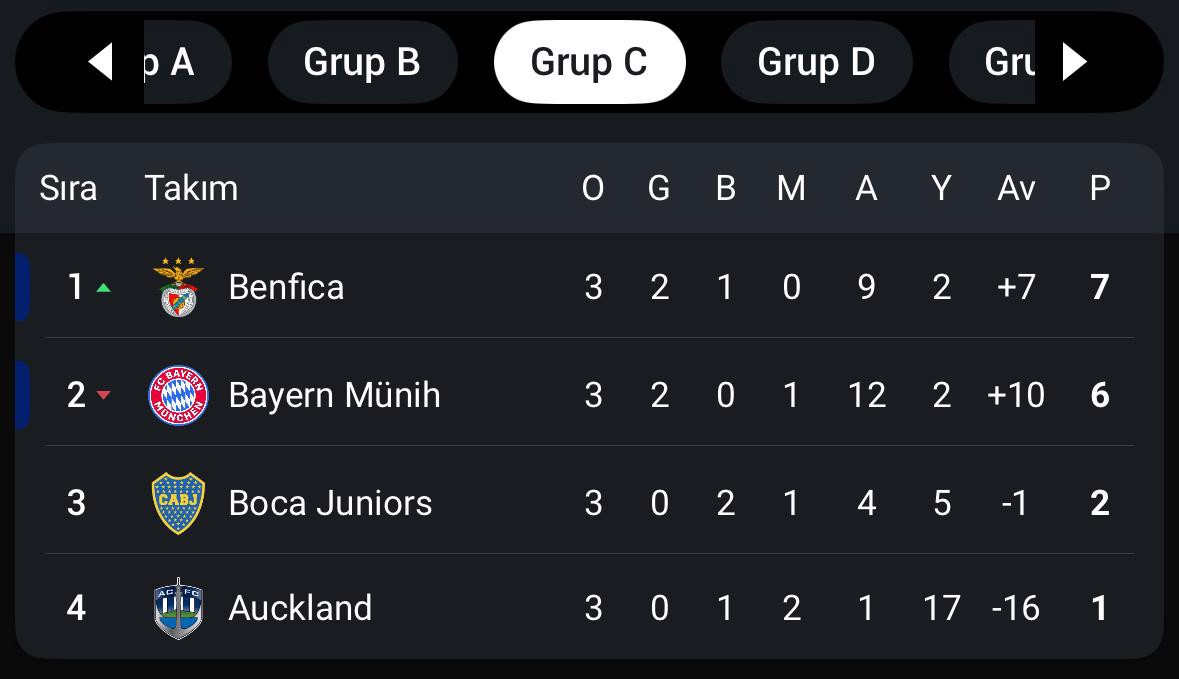This screenshot has height=679, width=1179.
Task: Open the Benfica team name link
Action: (x=286, y=287)
